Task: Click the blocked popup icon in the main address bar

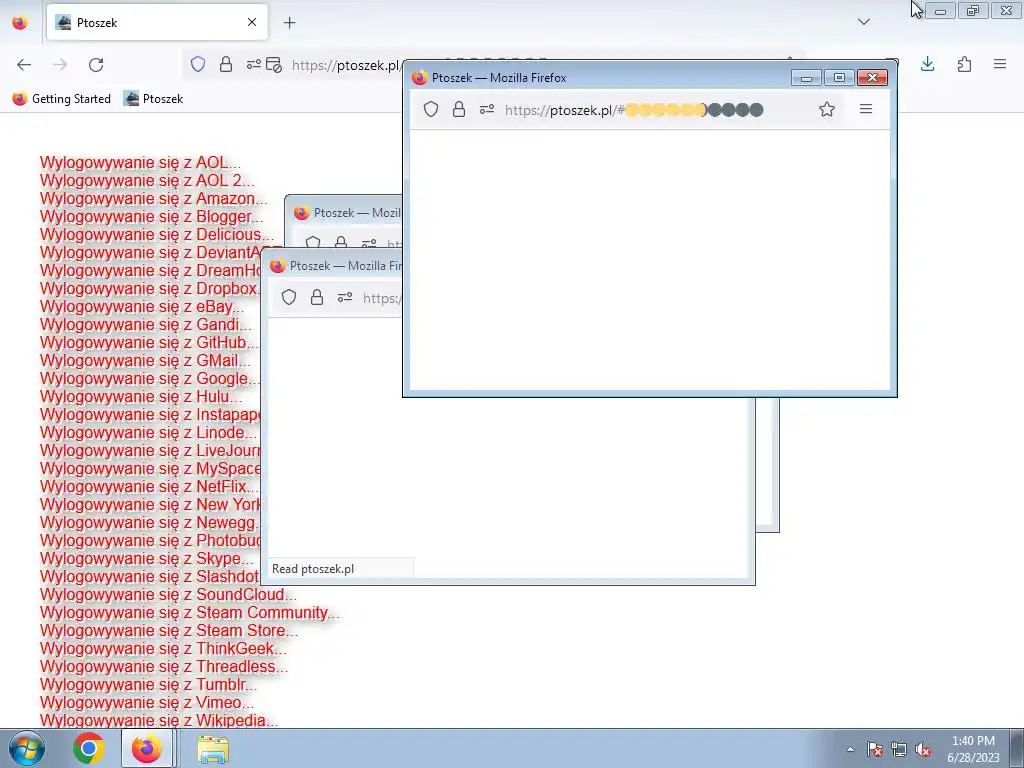Action: pyautogui.click(x=274, y=65)
